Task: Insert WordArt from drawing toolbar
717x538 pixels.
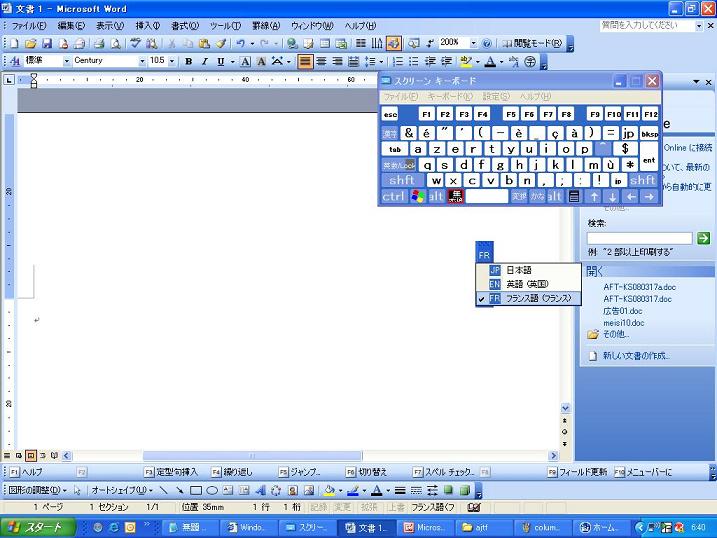Action: click(260, 490)
